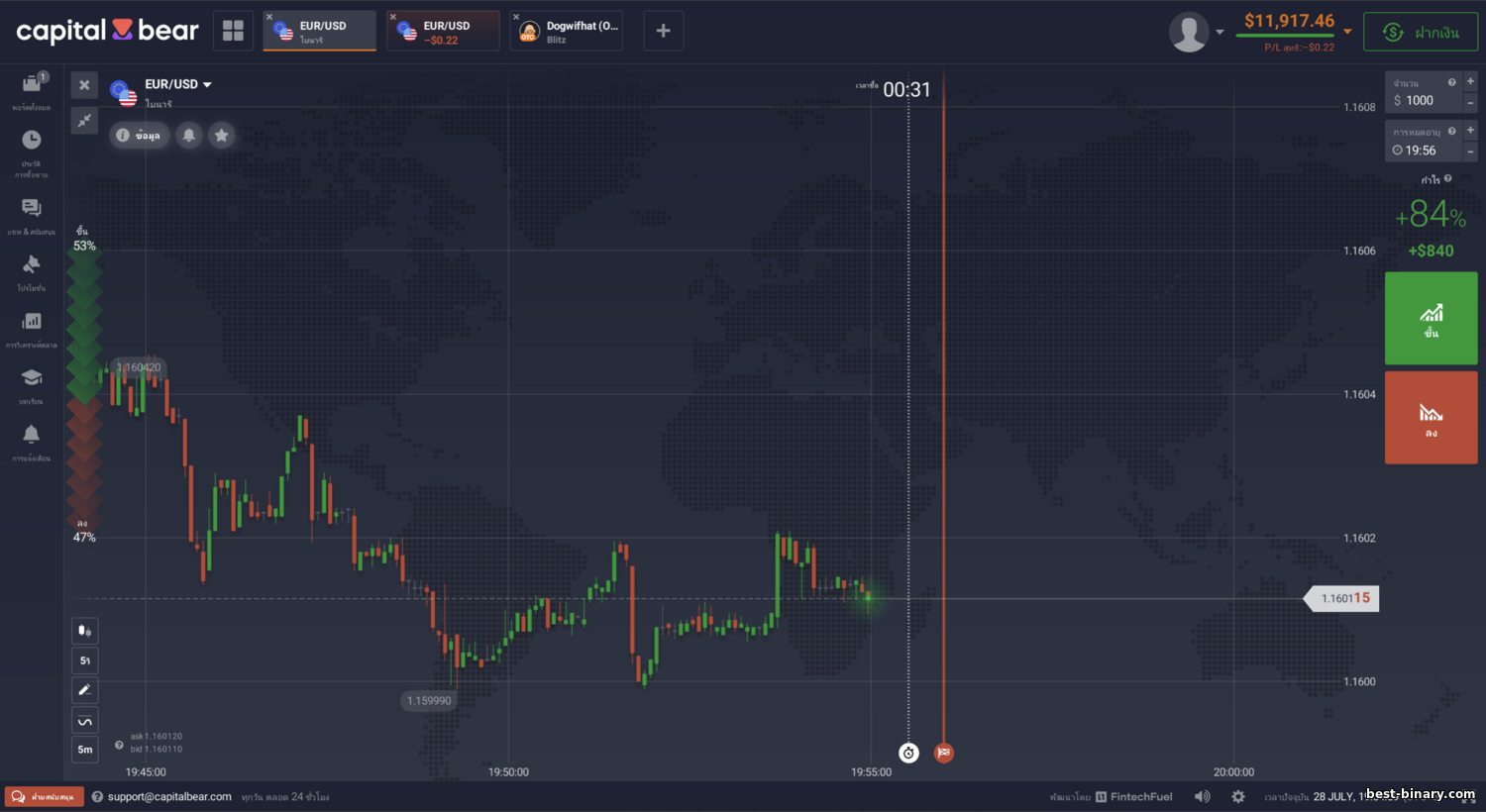Toggle favorite star for EUR/USD

coord(222,136)
